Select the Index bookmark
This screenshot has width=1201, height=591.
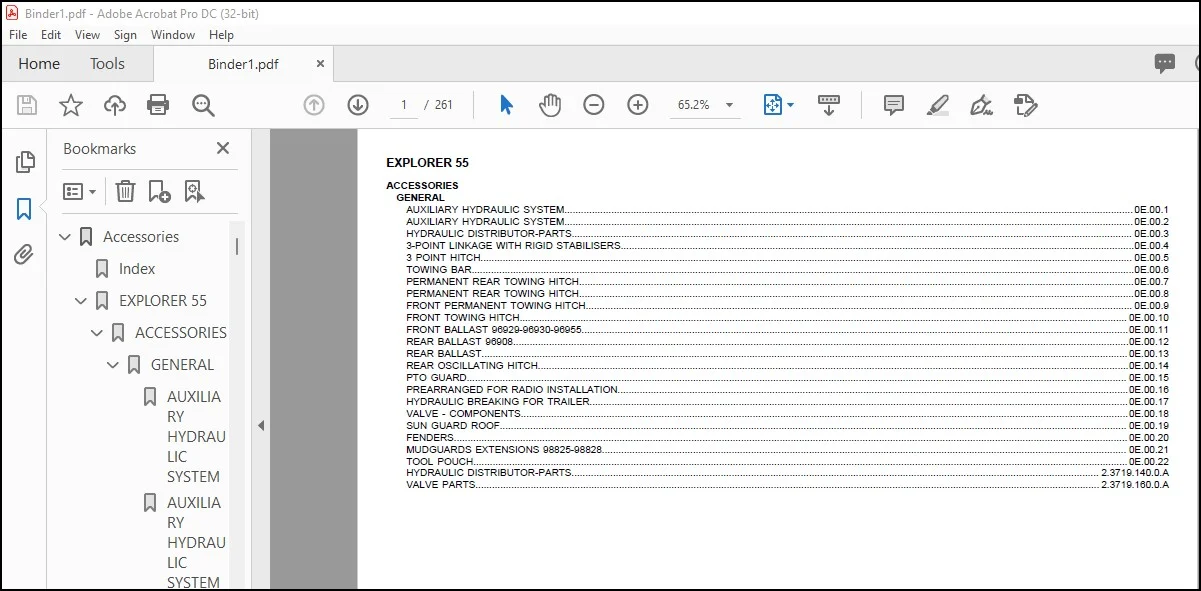137,269
